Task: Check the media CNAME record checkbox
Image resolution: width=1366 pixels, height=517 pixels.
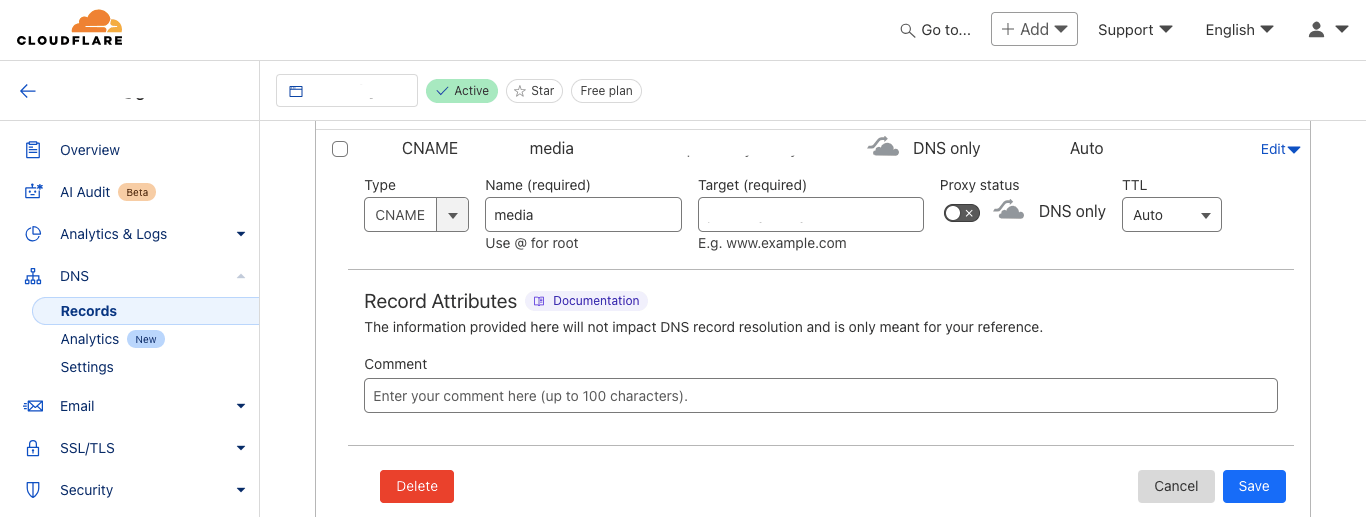Action: (340, 149)
